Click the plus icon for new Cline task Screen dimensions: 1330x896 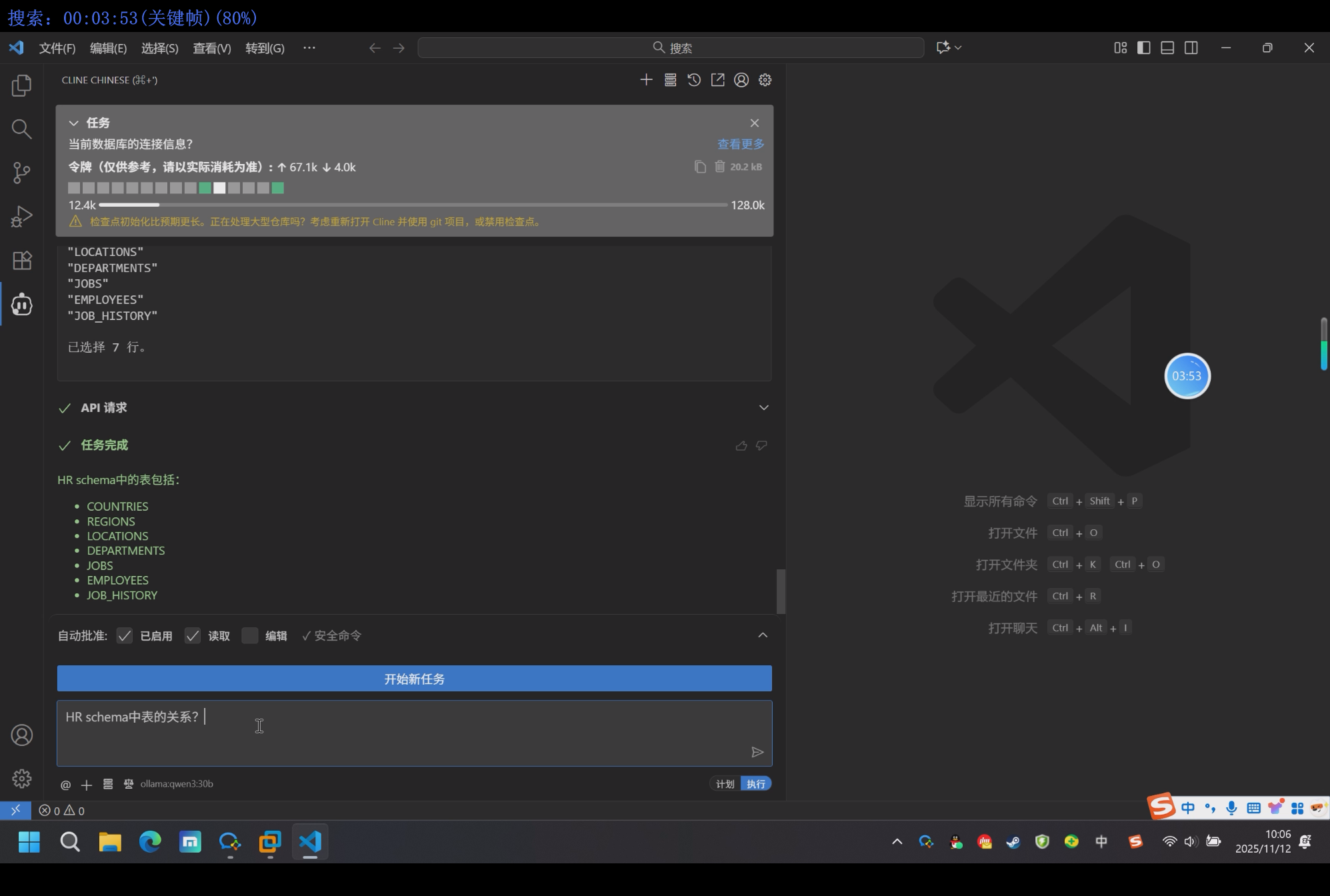click(646, 80)
